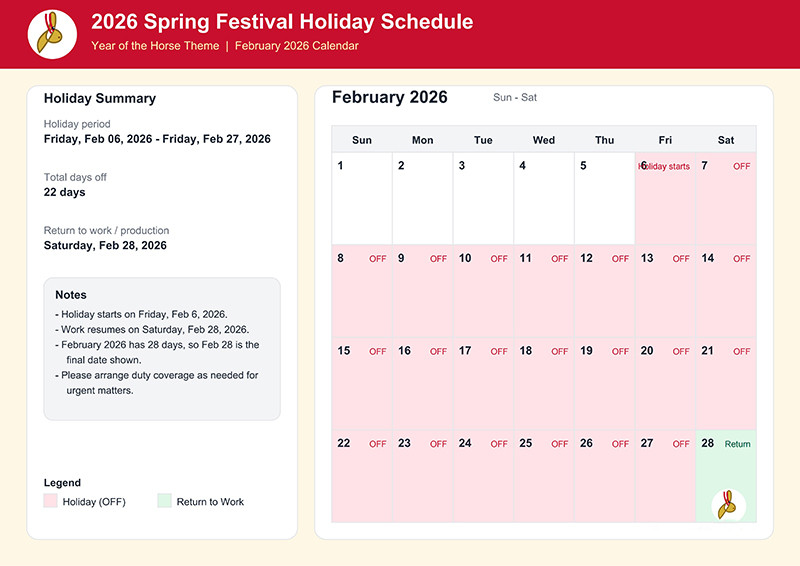Select February 14 on the calendar
Viewport: 800px width, 566px height.
coord(726,291)
